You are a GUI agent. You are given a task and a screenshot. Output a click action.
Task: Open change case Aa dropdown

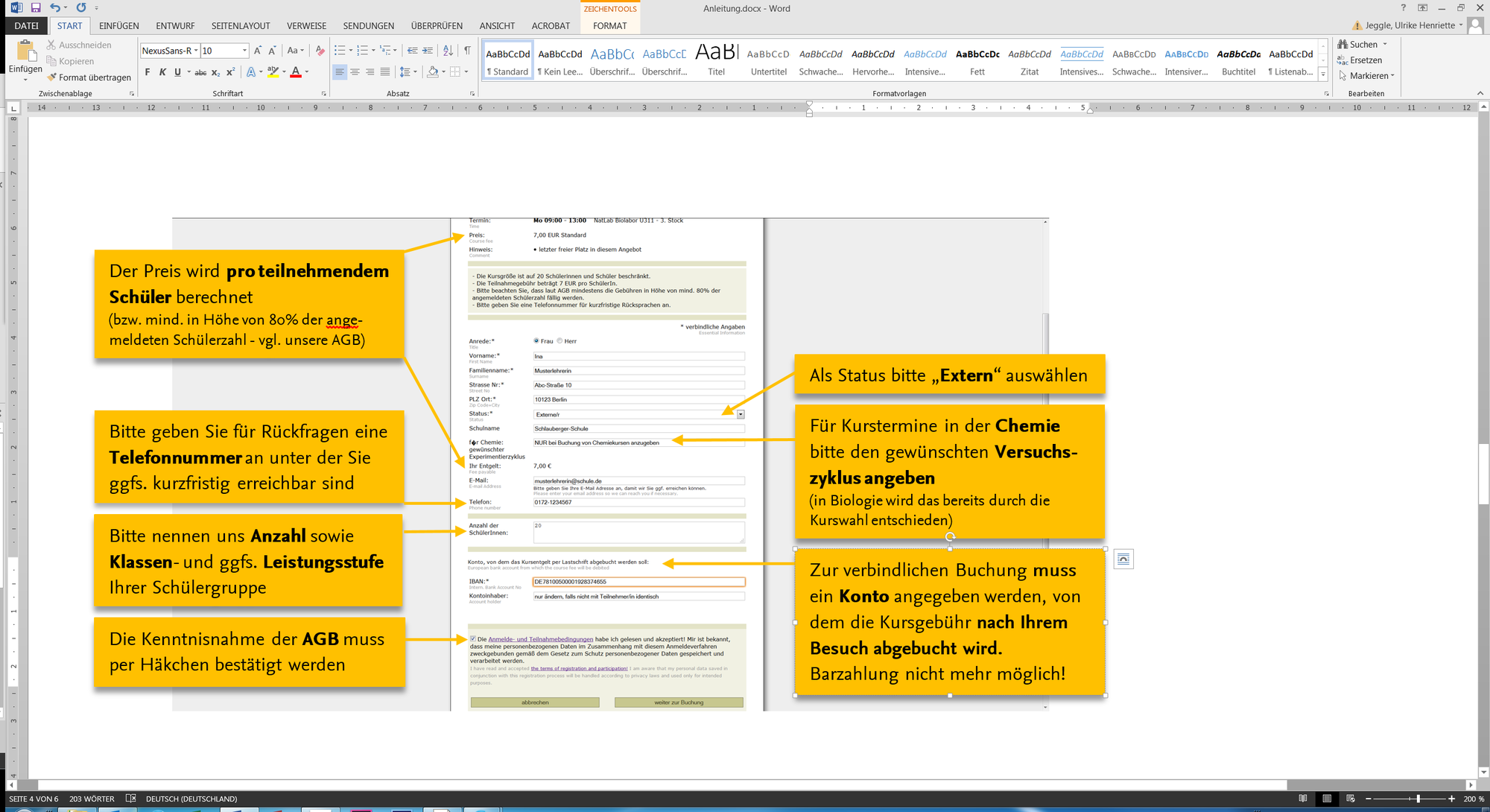point(295,51)
